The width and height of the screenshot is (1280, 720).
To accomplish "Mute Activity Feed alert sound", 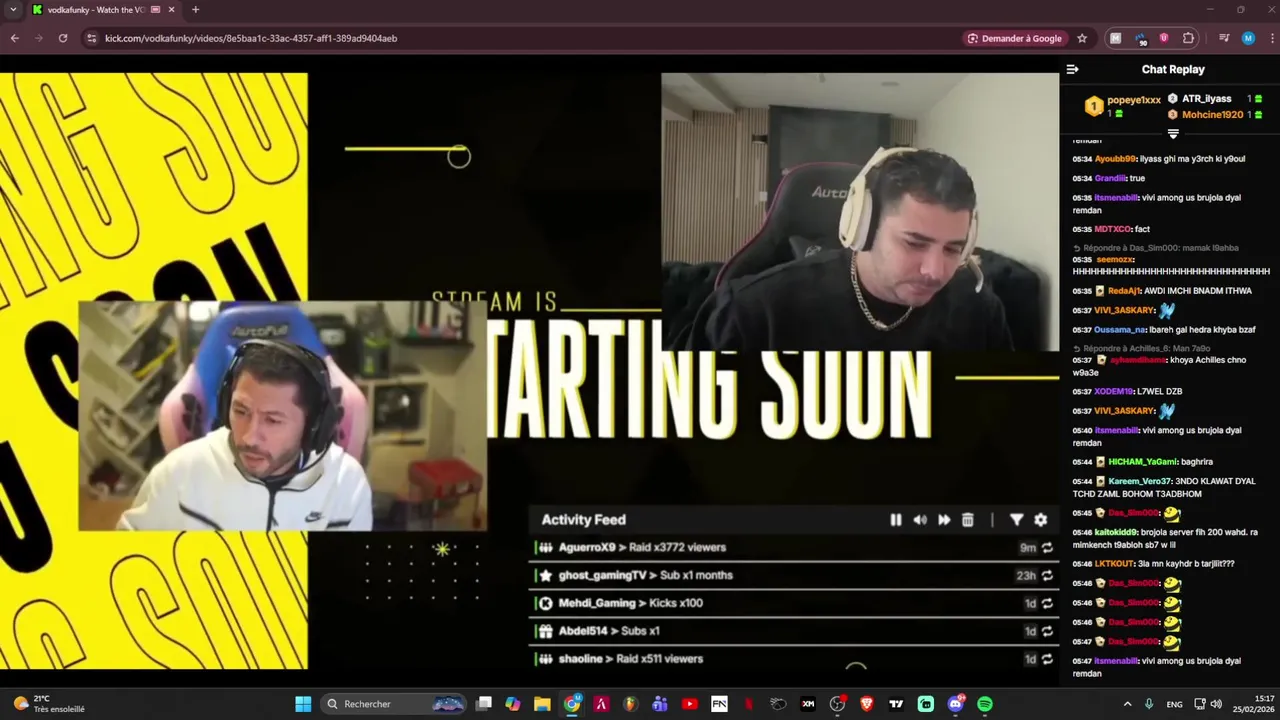I will (x=920, y=520).
